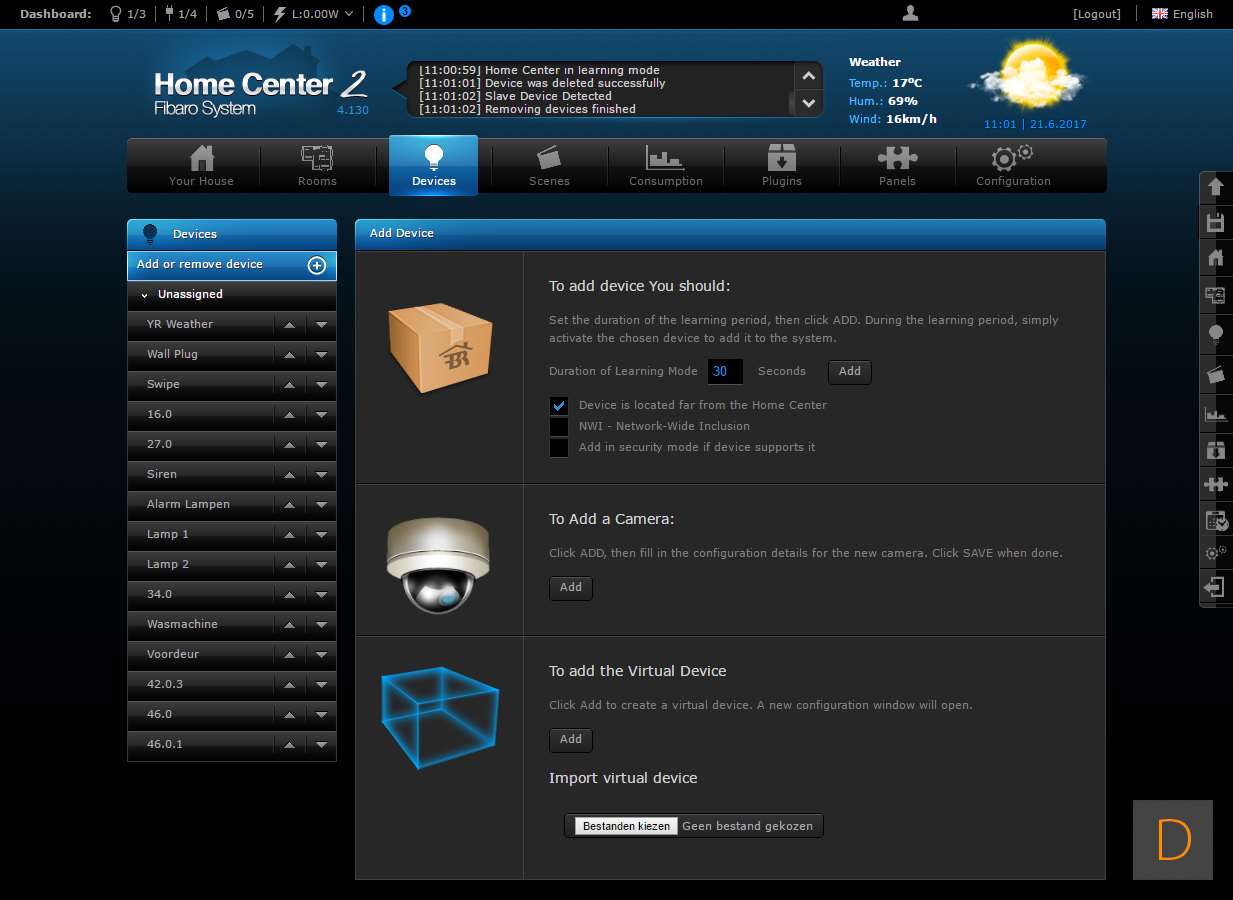Viewport: 1233px width, 900px height.
Task: Click Add button next to learning mode duration
Action: point(849,371)
